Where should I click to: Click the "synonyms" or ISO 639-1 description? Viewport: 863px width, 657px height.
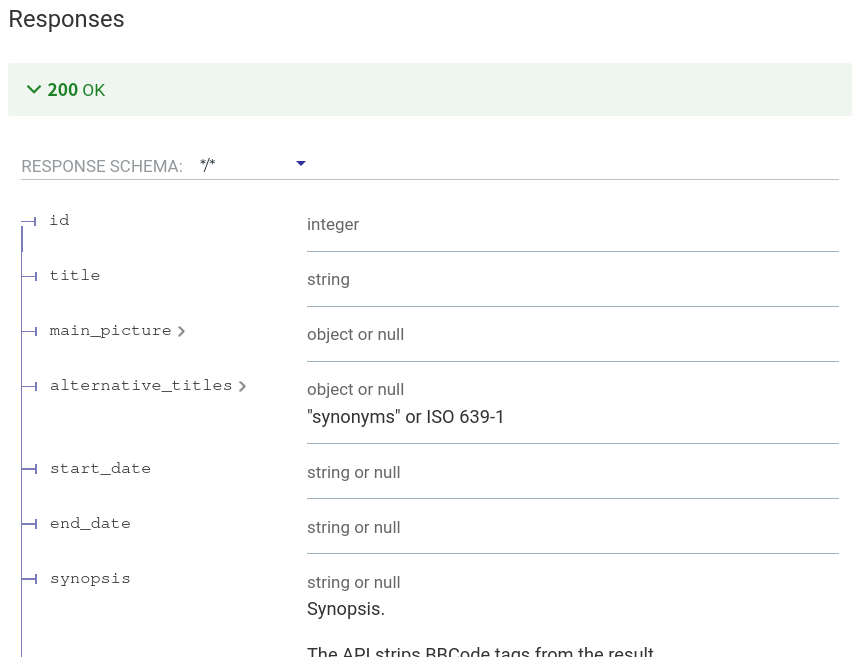point(405,416)
